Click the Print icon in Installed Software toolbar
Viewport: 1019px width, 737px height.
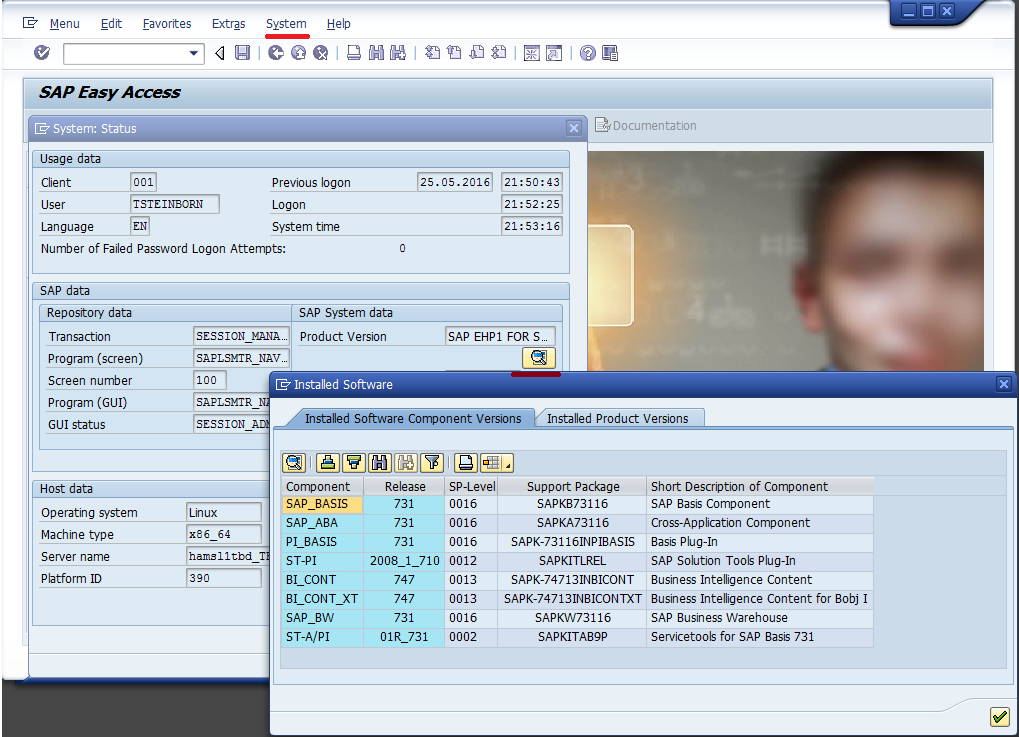coord(465,462)
